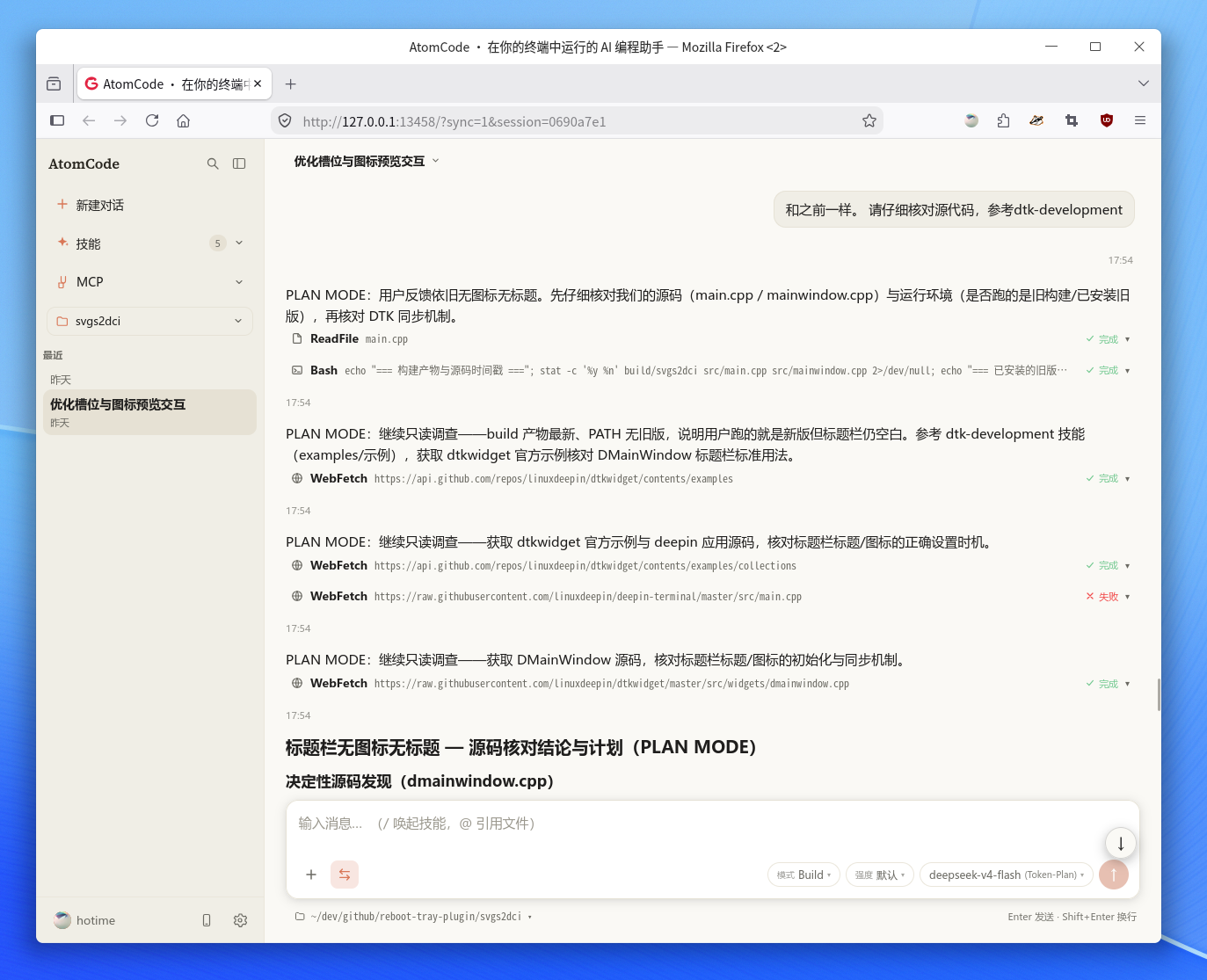Expand the MCP section chevron
The image size is (1207, 980).
coord(239,282)
